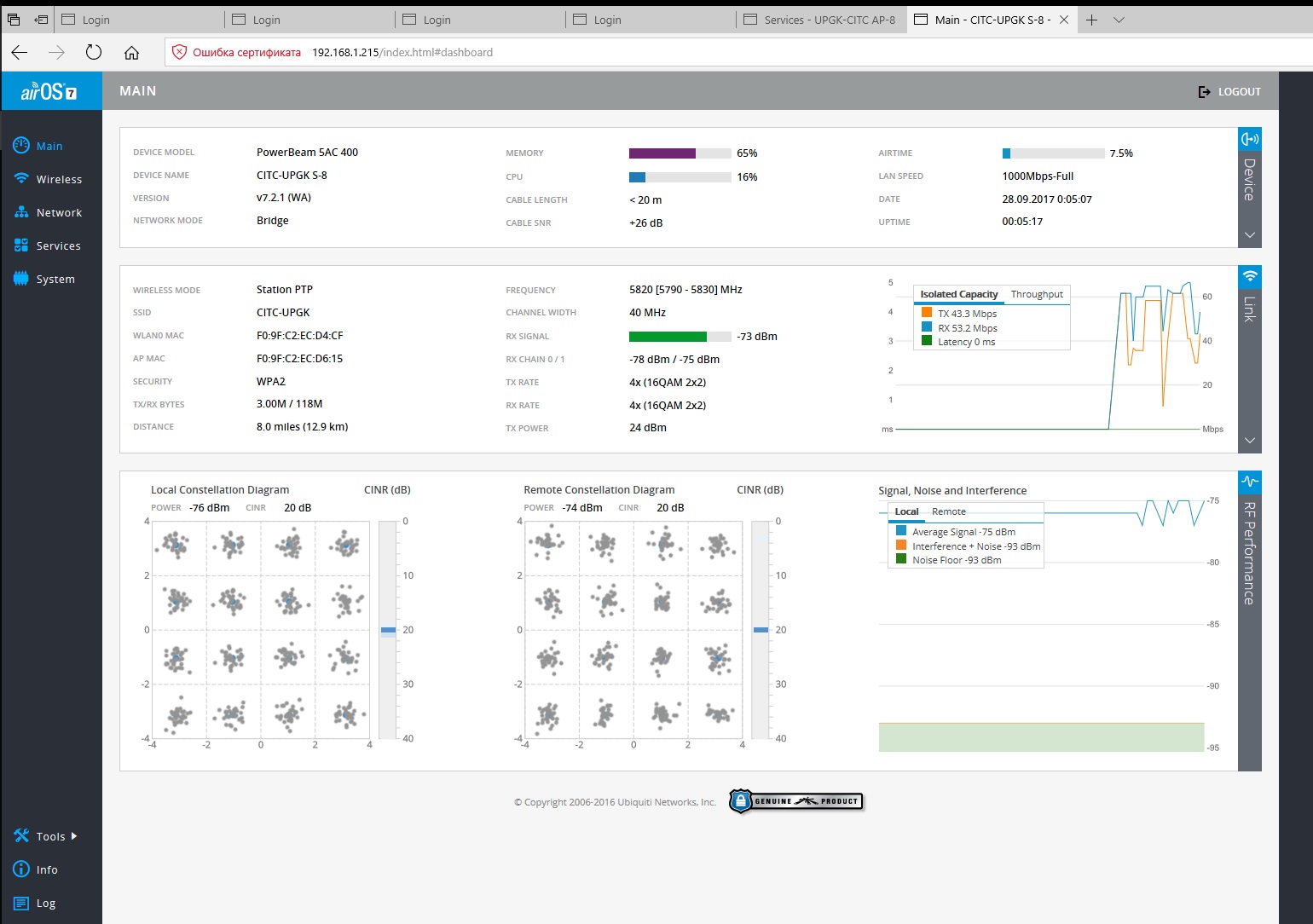
Task: Click the Device panel antenna icon
Action: (x=1250, y=139)
